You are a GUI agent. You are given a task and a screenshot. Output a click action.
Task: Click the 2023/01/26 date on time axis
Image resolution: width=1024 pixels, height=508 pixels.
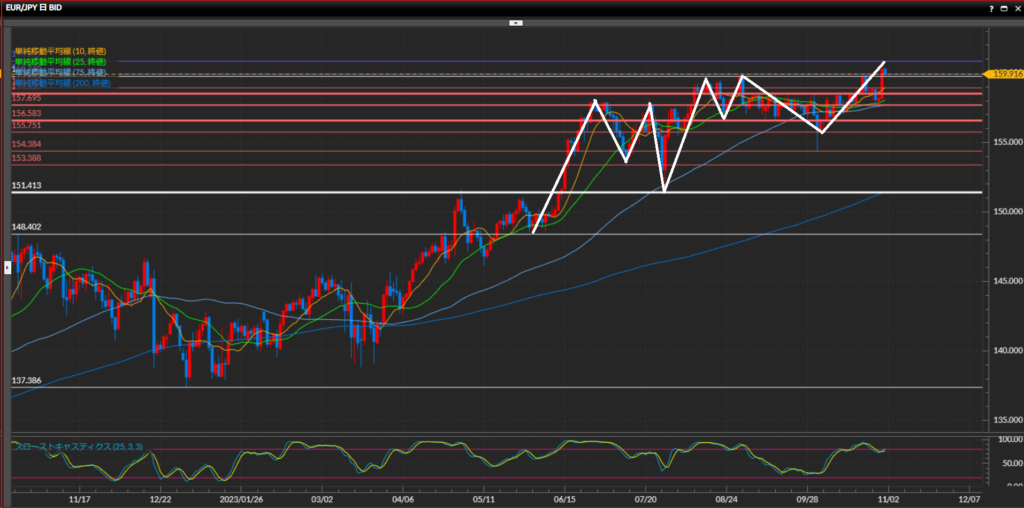pos(241,497)
